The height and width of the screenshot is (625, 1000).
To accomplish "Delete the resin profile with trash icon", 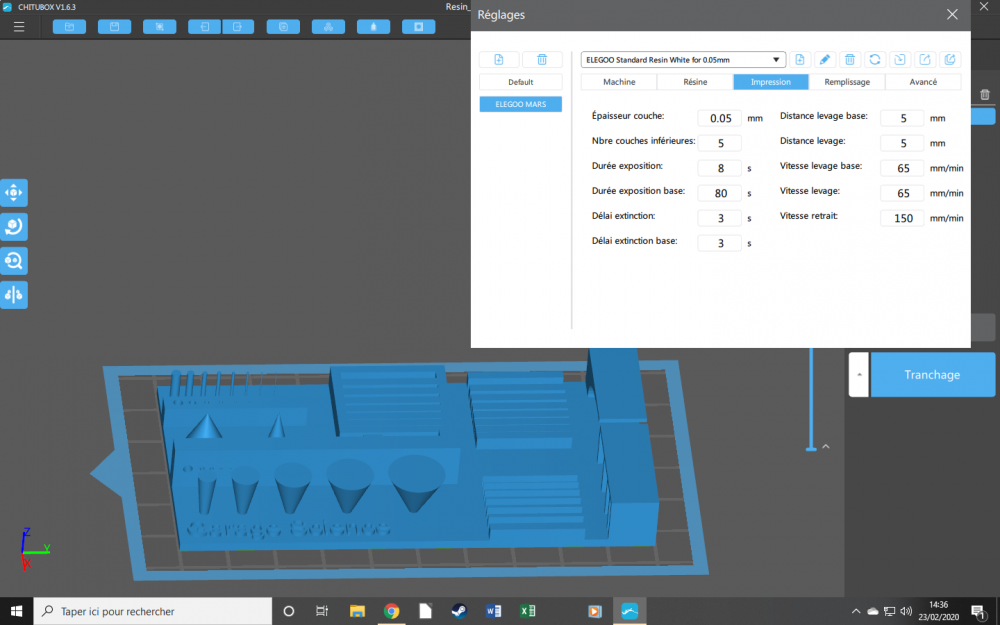I will pyautogui.click(x=849, y=59).
